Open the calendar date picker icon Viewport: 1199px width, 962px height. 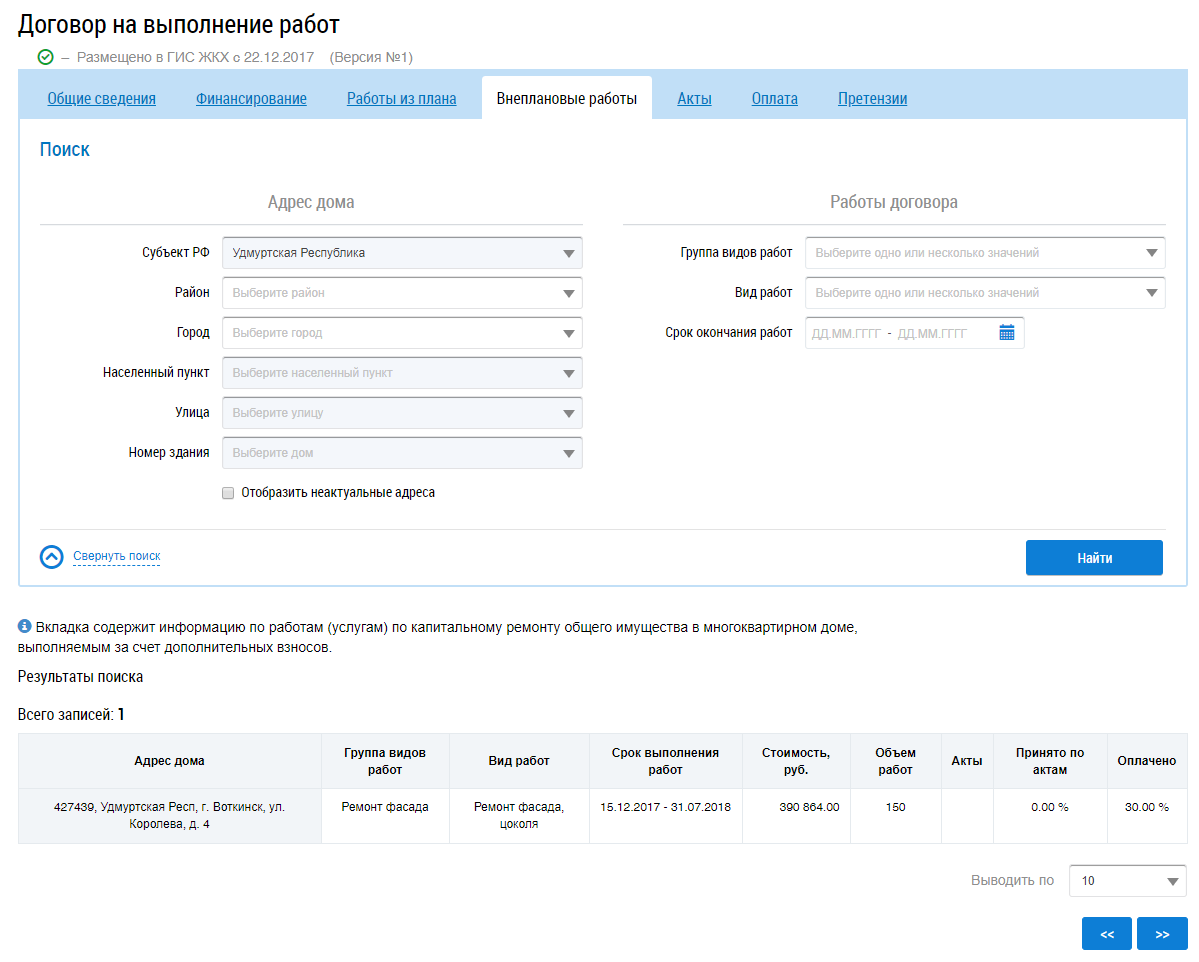pyautogui.click(x=1006, y=333)
